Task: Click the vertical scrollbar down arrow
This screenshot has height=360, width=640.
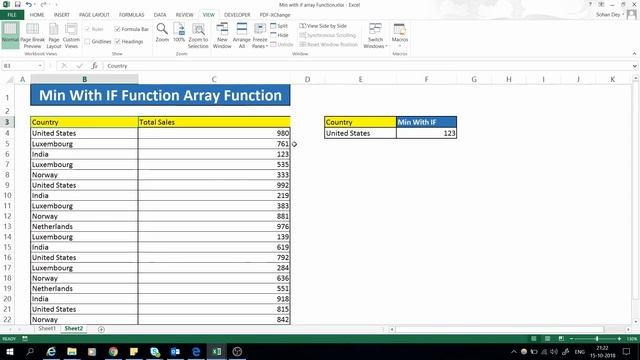Action: pos(636,322)
